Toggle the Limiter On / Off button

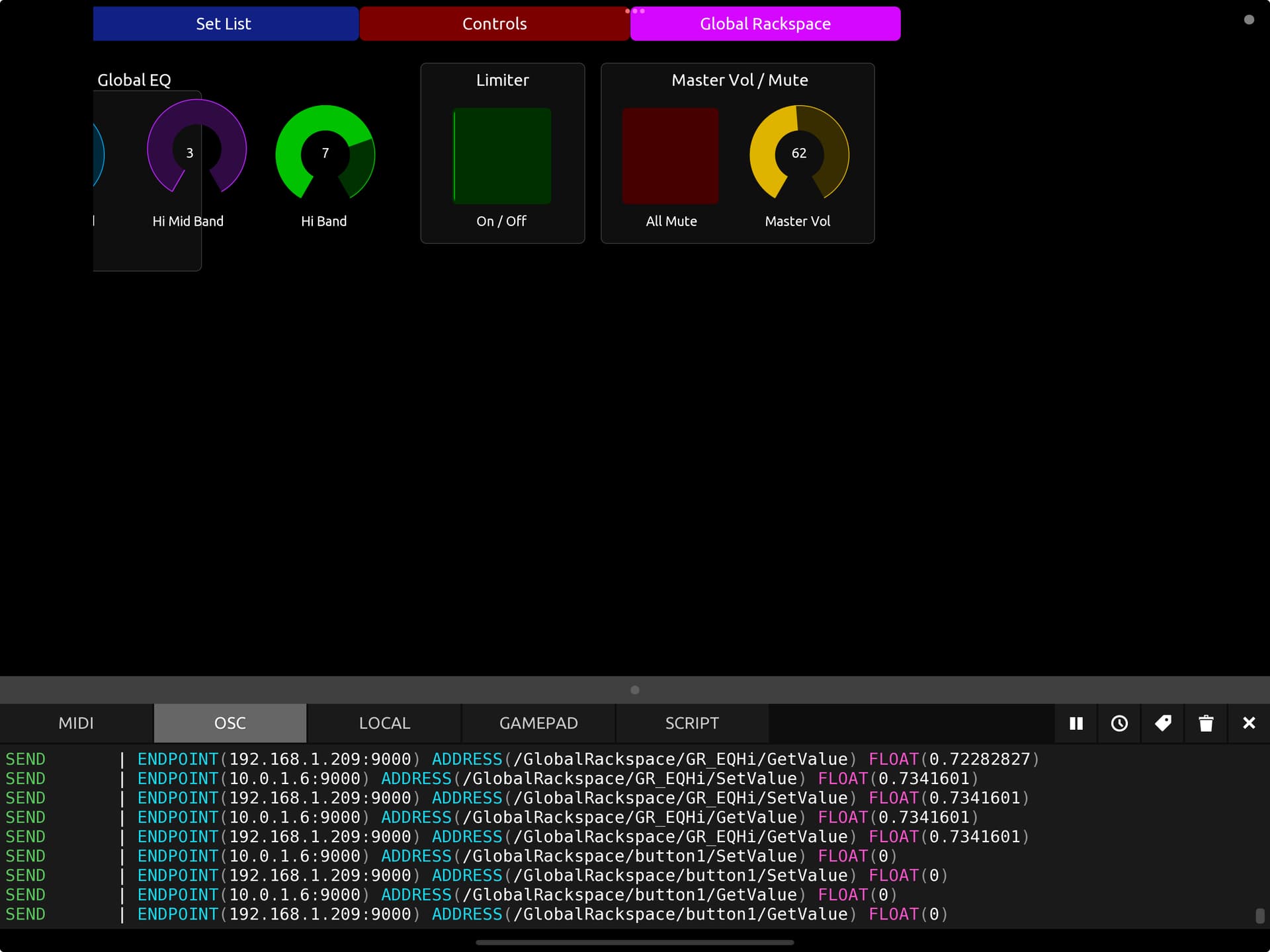click(502, 156)
